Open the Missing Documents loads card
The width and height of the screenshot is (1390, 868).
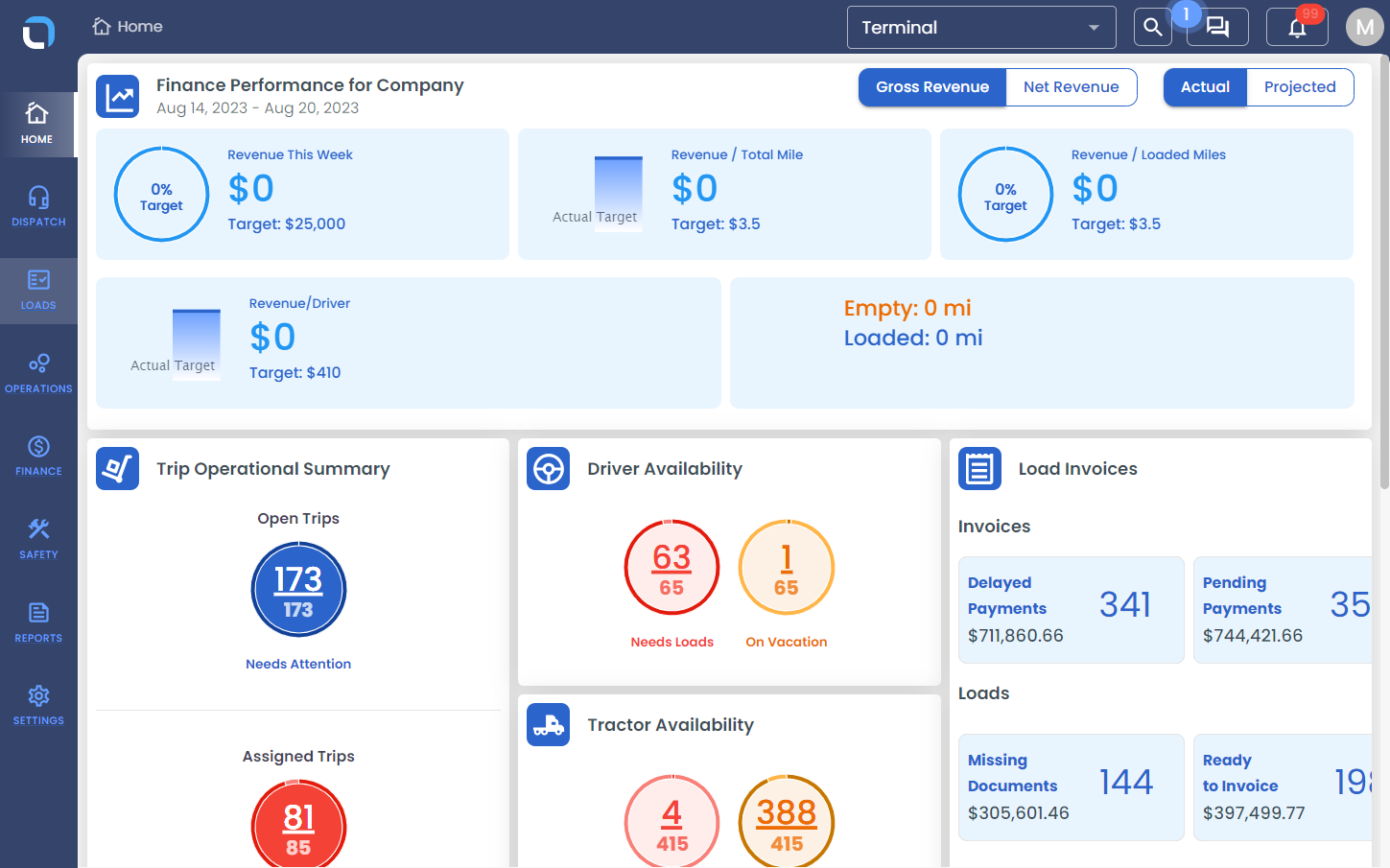[1072, 787]
